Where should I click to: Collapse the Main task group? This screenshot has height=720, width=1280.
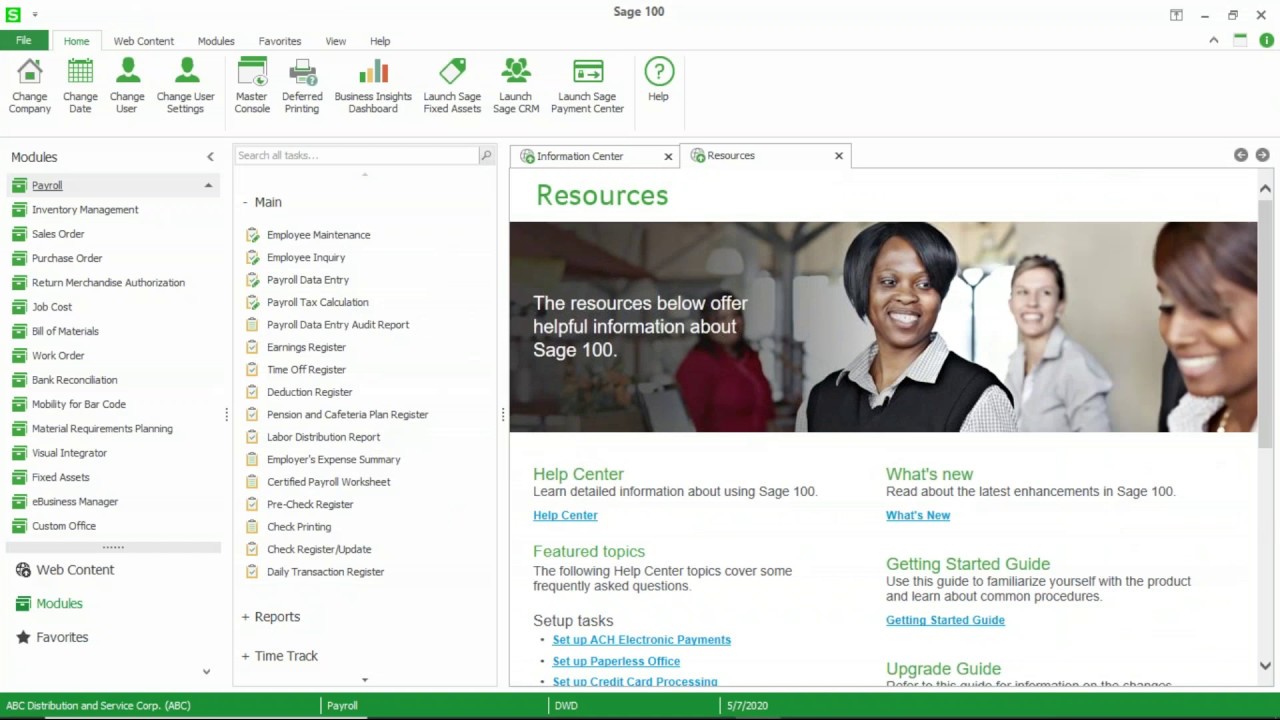click(x=245, y=202)
